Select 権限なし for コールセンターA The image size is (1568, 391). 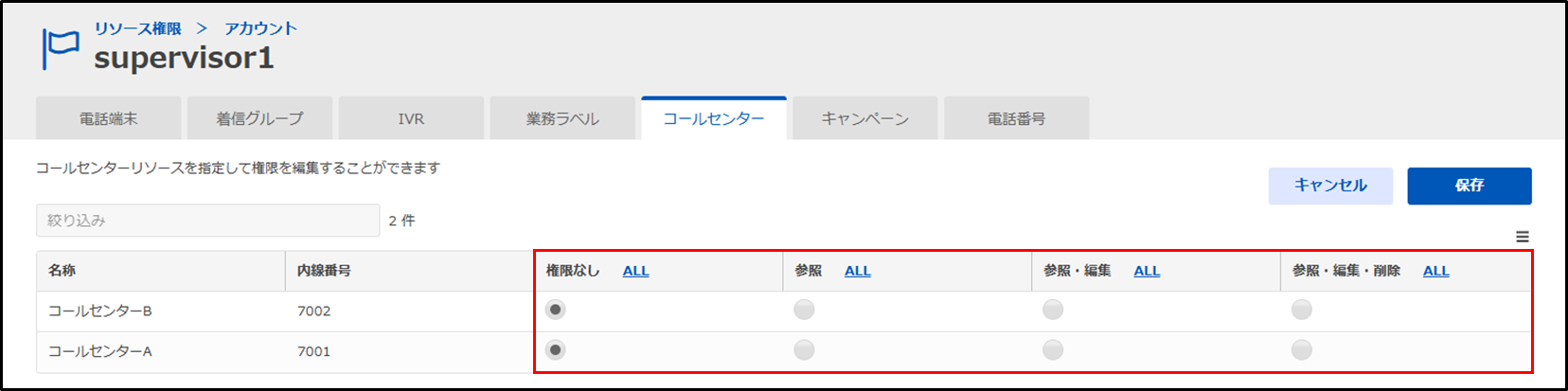[556, 350]
